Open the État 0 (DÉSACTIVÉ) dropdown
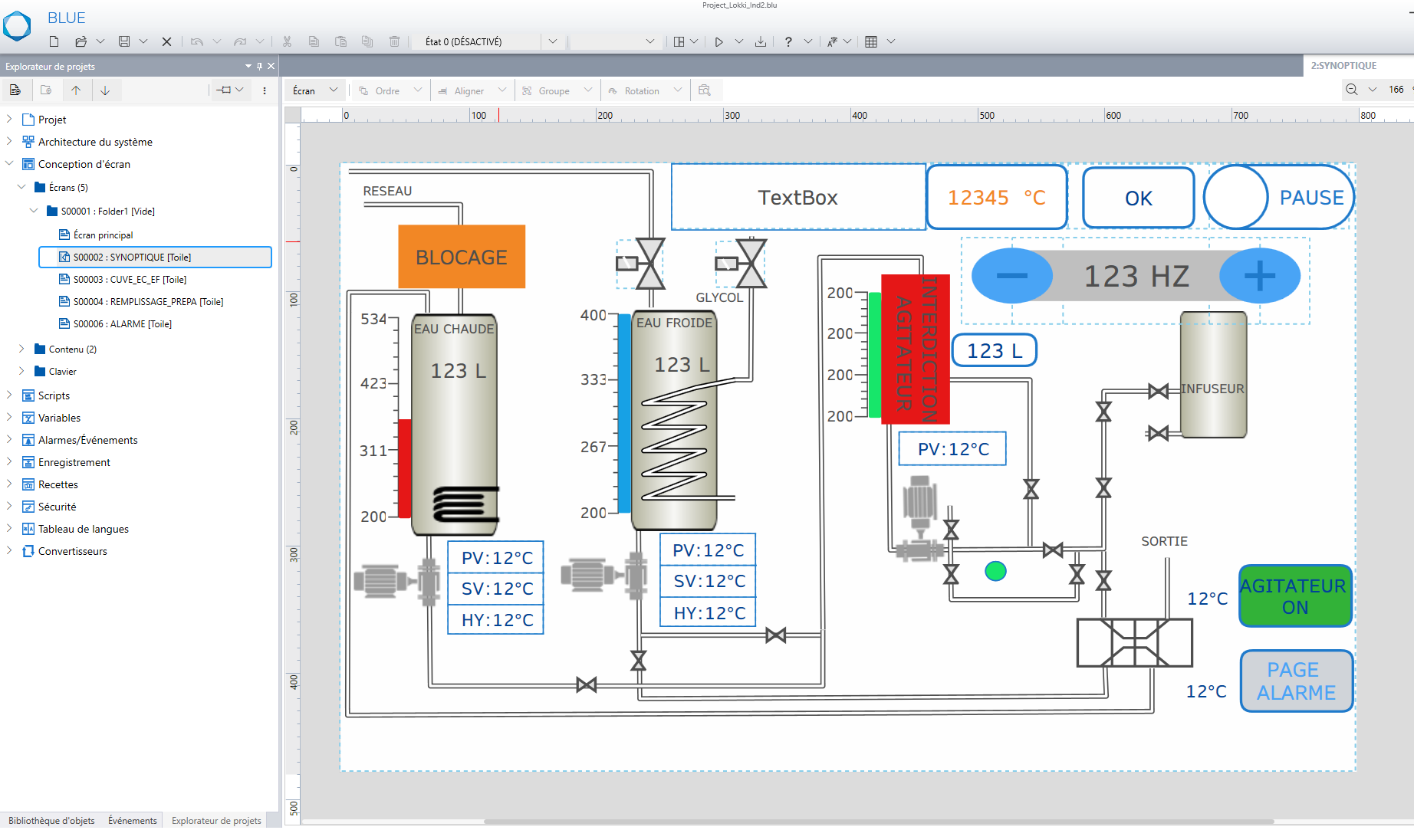The width and height of the screenshot is (1414, 840). [552, 41]
